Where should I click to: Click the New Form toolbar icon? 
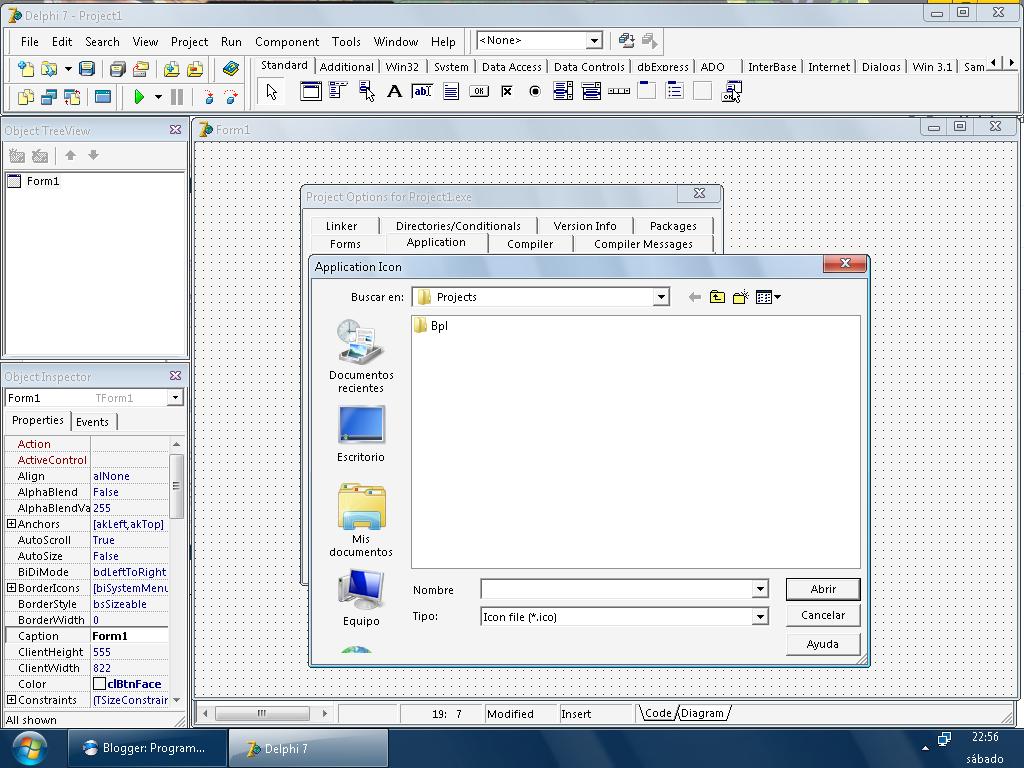click(x=103, y=97)
